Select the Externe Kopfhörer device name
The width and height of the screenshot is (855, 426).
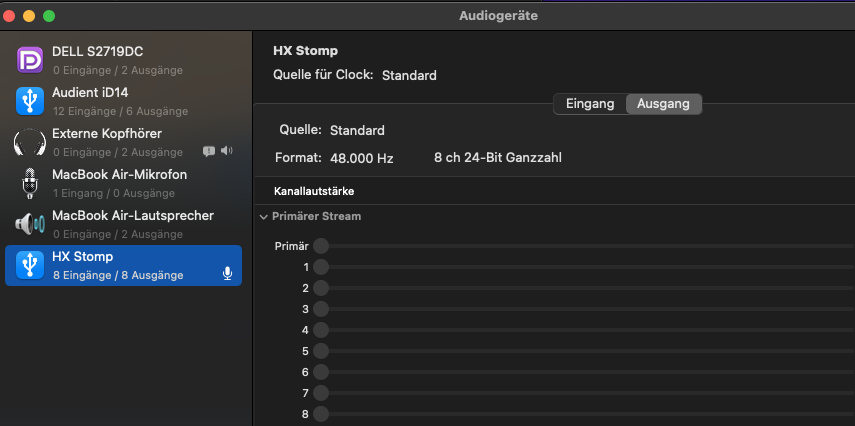coord(107,134)
